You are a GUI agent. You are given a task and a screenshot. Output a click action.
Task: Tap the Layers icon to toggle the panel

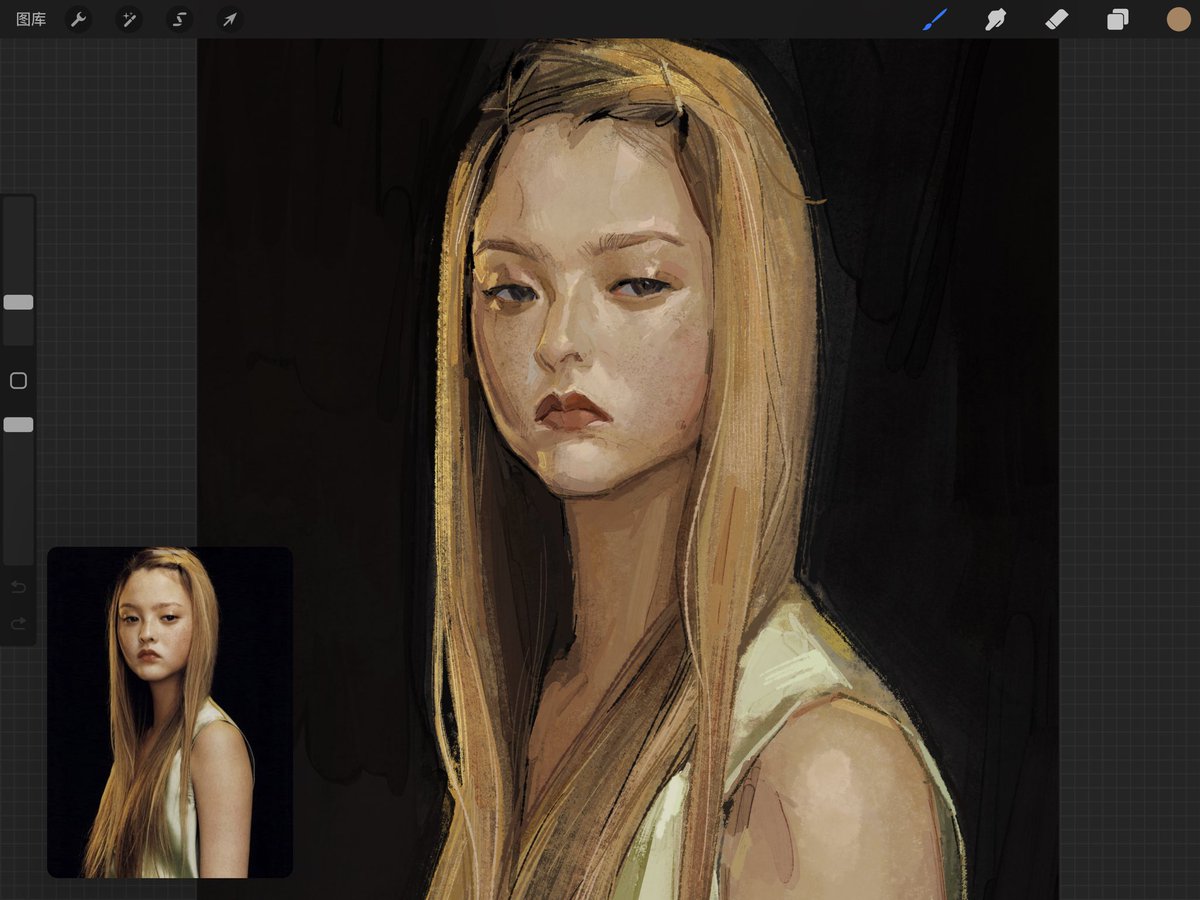point(1117,19)
